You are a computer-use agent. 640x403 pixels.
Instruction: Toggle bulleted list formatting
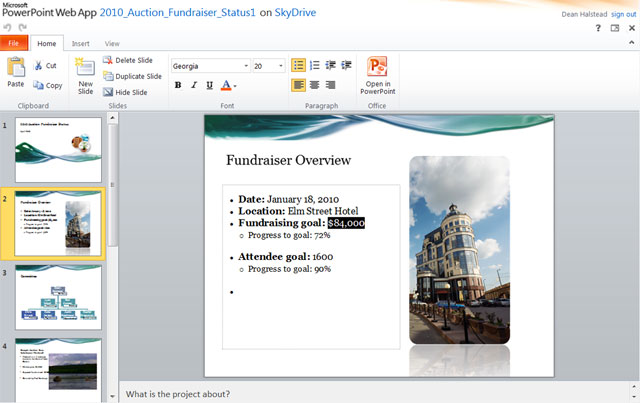click(298, 66)
